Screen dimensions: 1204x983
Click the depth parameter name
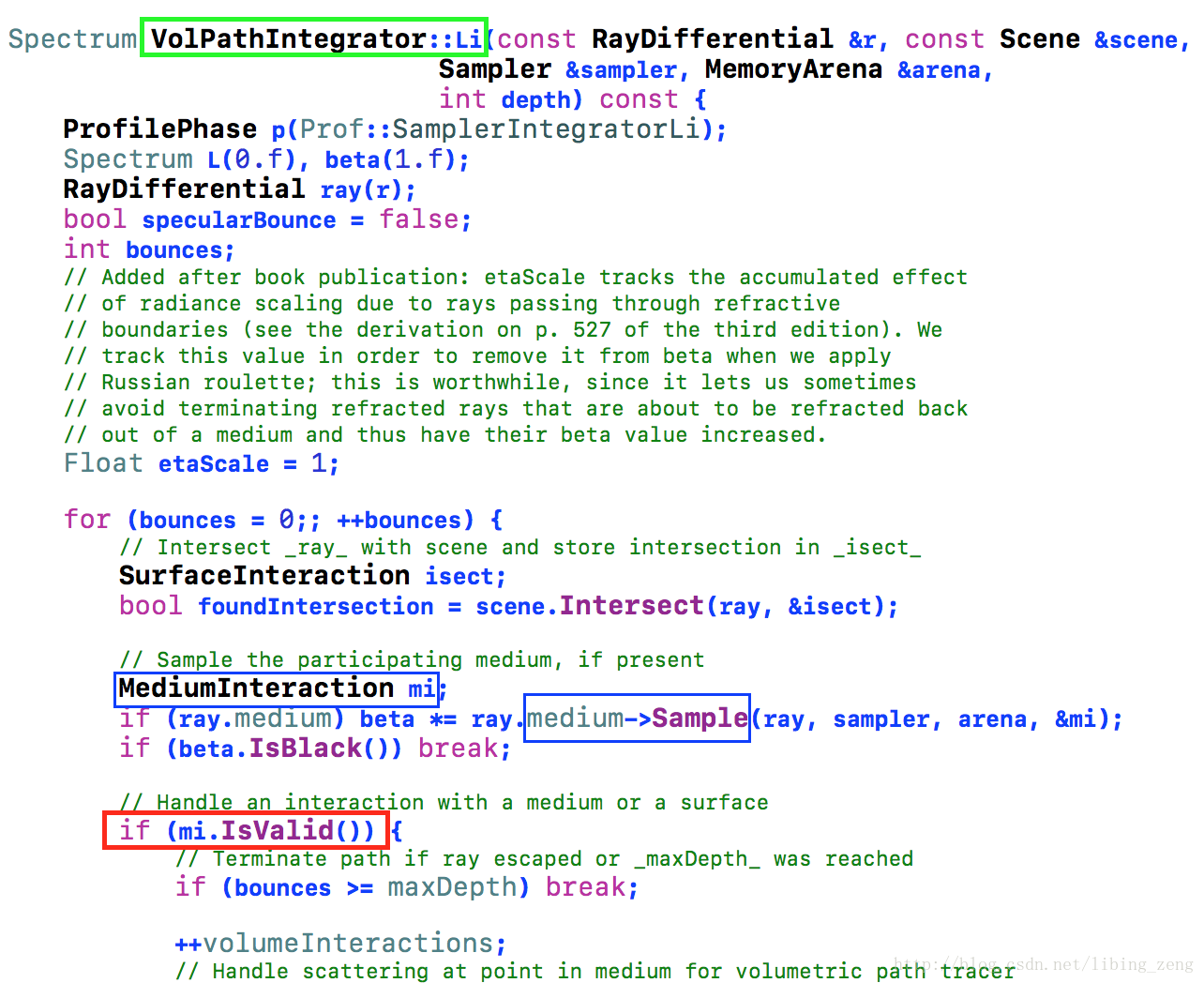(535, 99)
